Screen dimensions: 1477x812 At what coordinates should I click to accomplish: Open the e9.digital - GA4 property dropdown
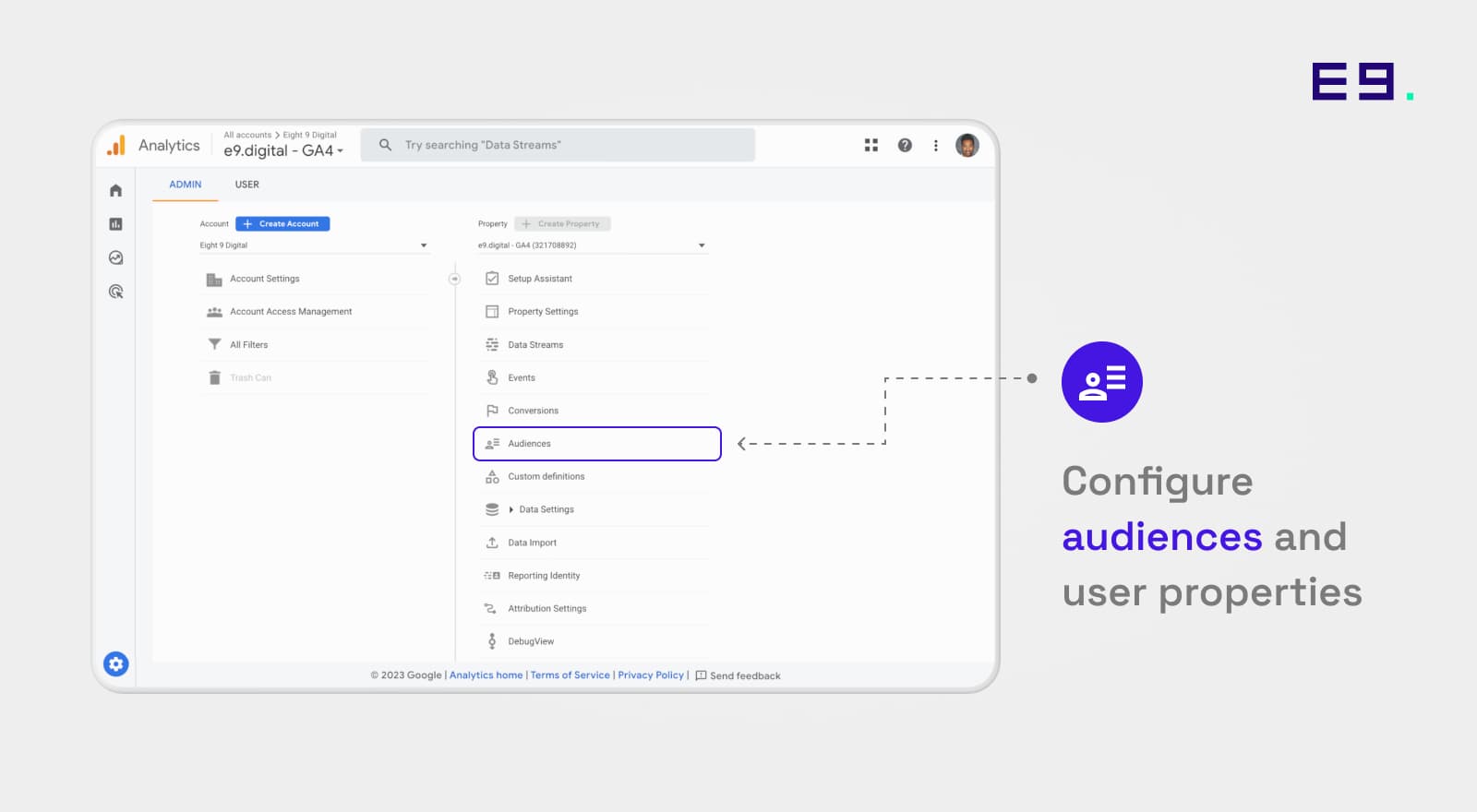pyautogui.click(x=592, y=245)
